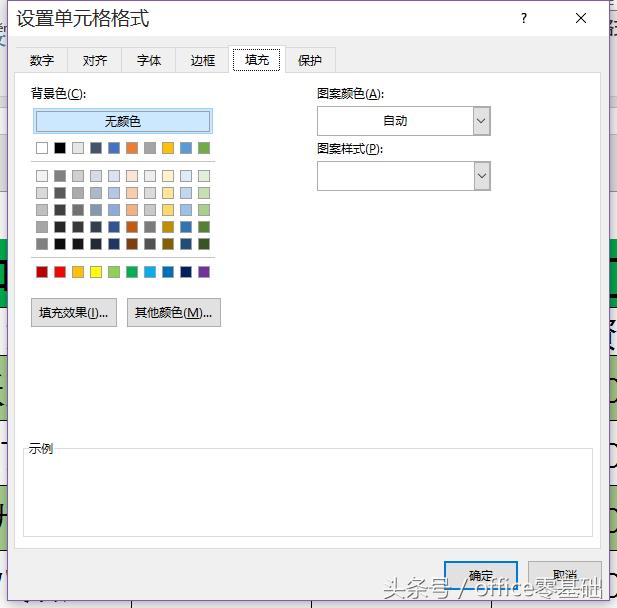Screen dimensions: 617x608
Task: Open the 边框 tab
Action: pos(203,60)
